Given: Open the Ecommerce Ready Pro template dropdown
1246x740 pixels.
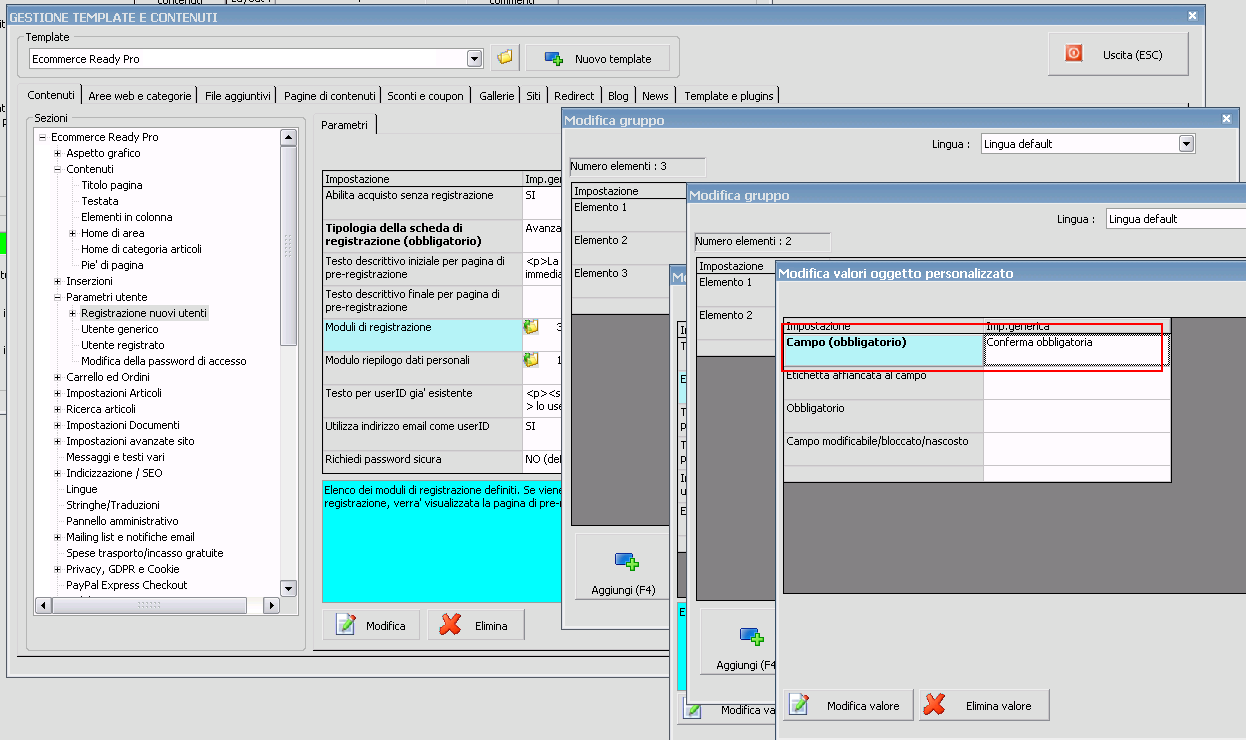Looking at the screenshot, I should 475,59.
